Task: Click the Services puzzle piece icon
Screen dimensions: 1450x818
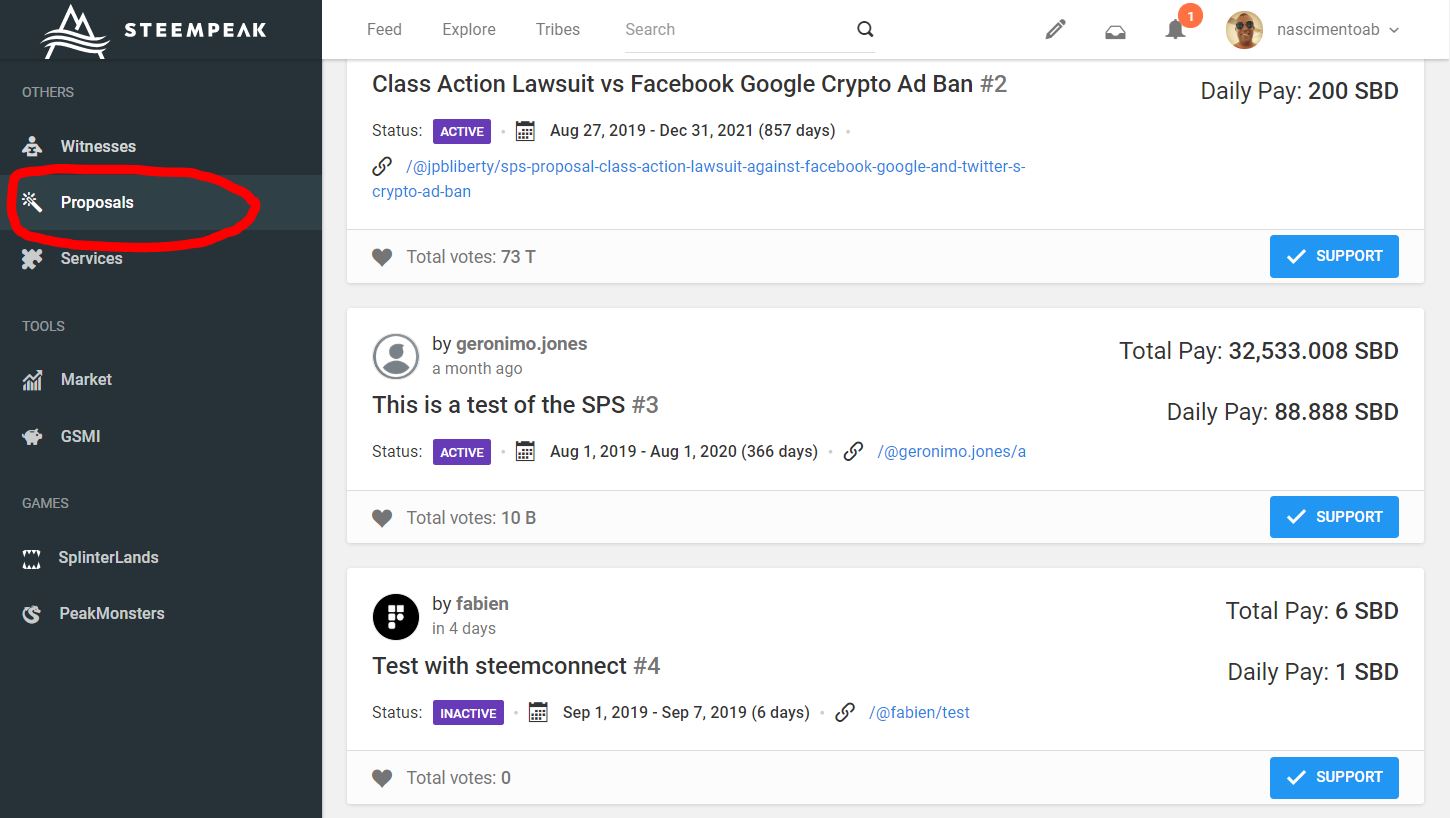Action: point(32,258)
